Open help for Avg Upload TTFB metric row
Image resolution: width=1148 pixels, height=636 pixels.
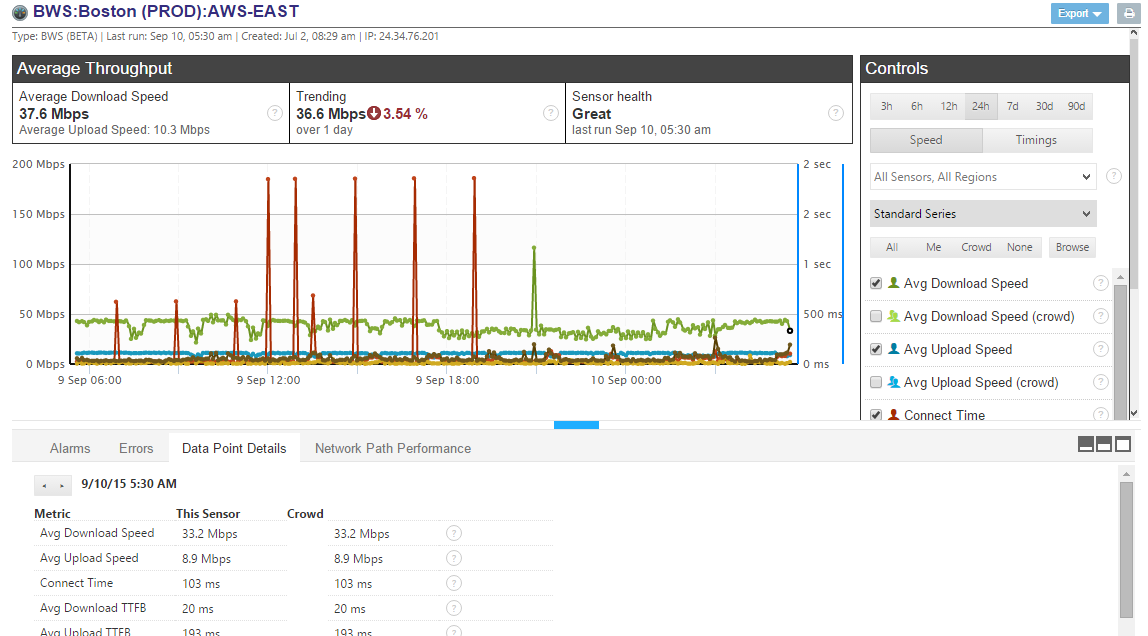454,632
